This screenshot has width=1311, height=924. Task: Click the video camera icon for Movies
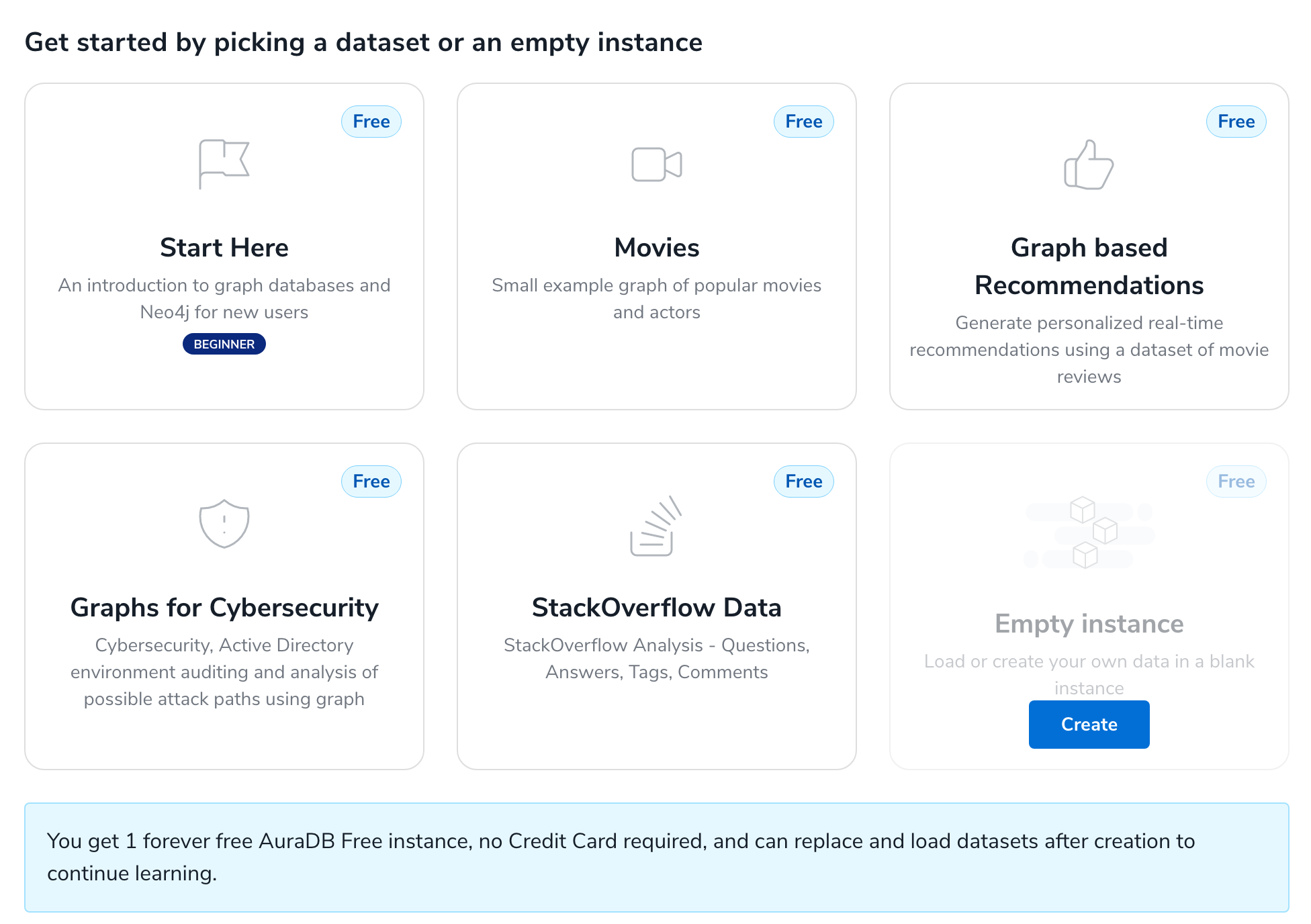tap(656, 165)
